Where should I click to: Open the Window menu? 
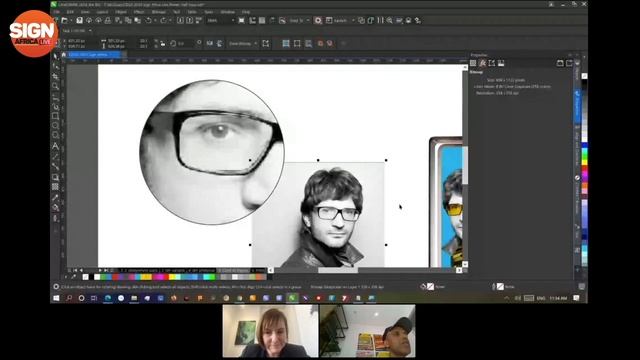pos(227,12)
